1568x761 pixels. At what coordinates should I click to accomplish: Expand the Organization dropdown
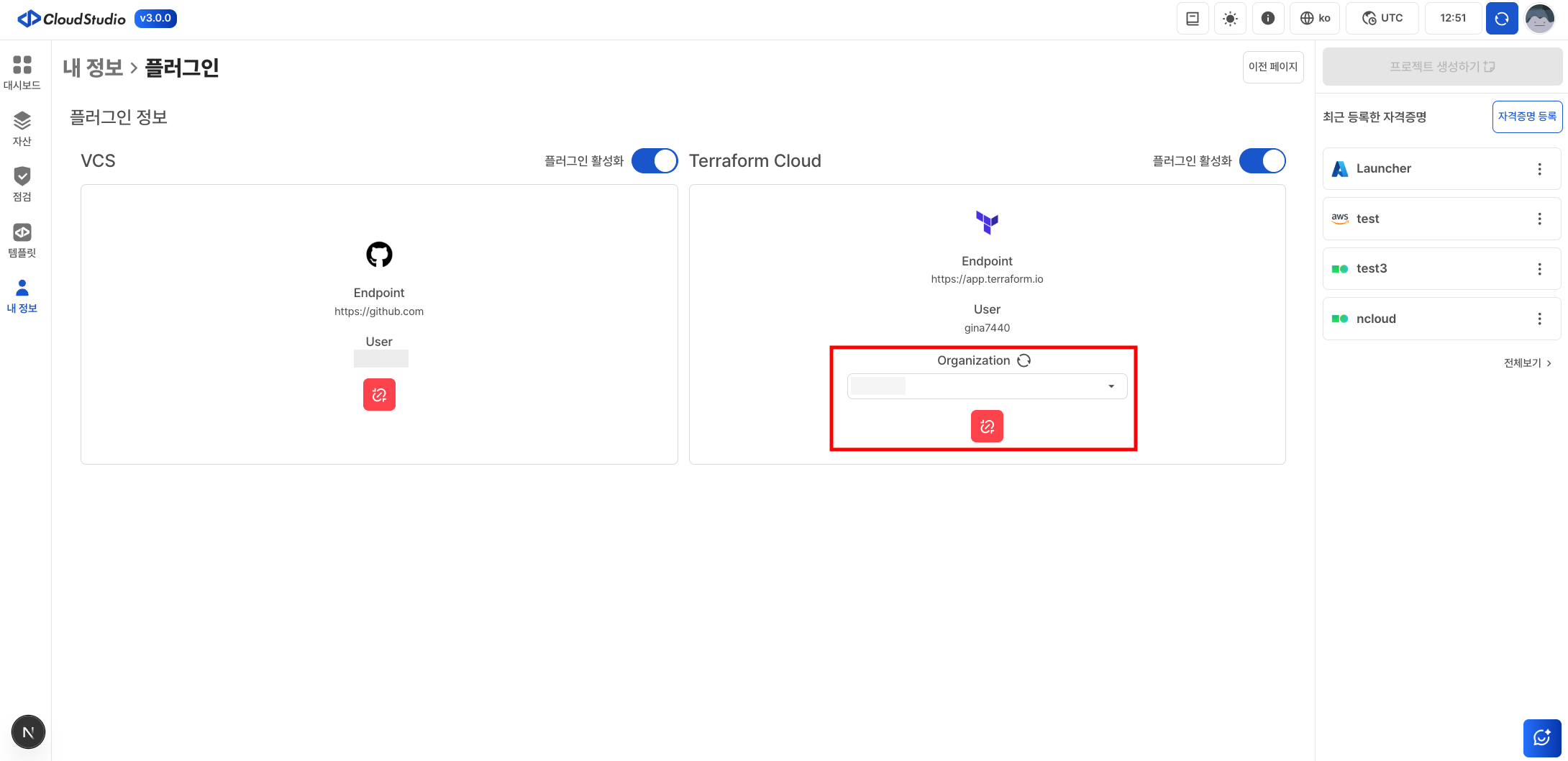[x=987, y=386]
